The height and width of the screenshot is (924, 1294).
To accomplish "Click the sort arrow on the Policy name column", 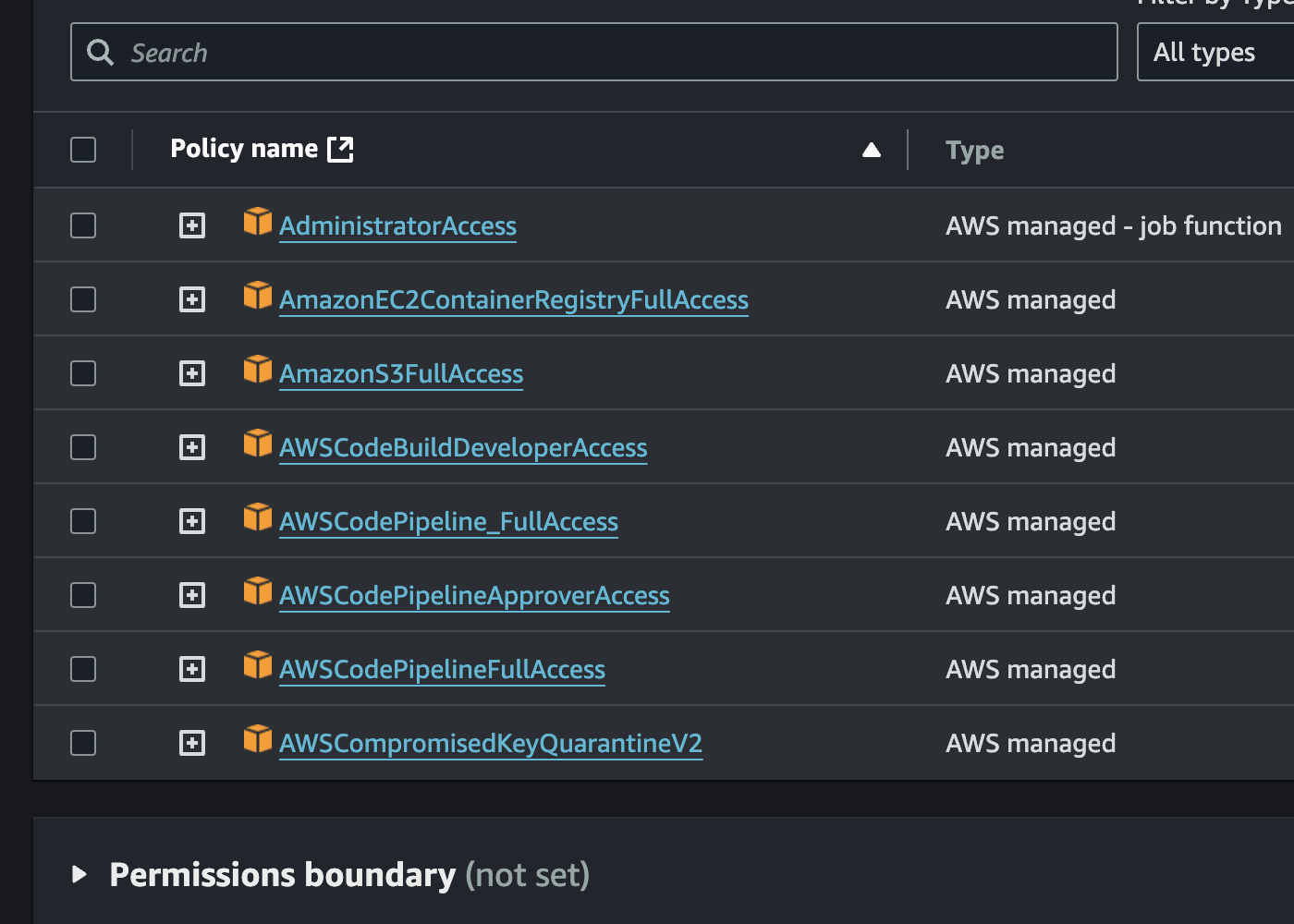I will (x=871, y=149).
